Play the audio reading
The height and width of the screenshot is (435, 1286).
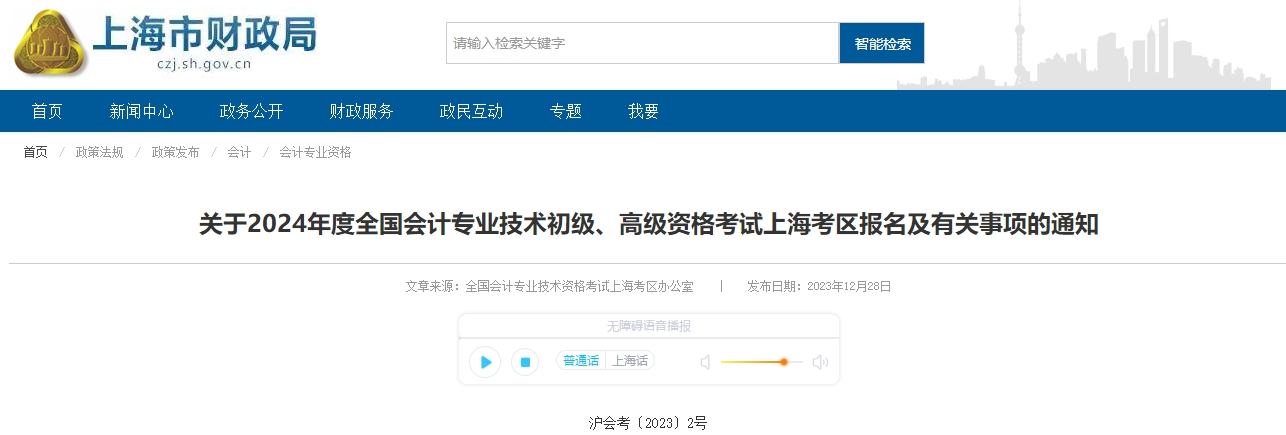click(x=485, y=362)
